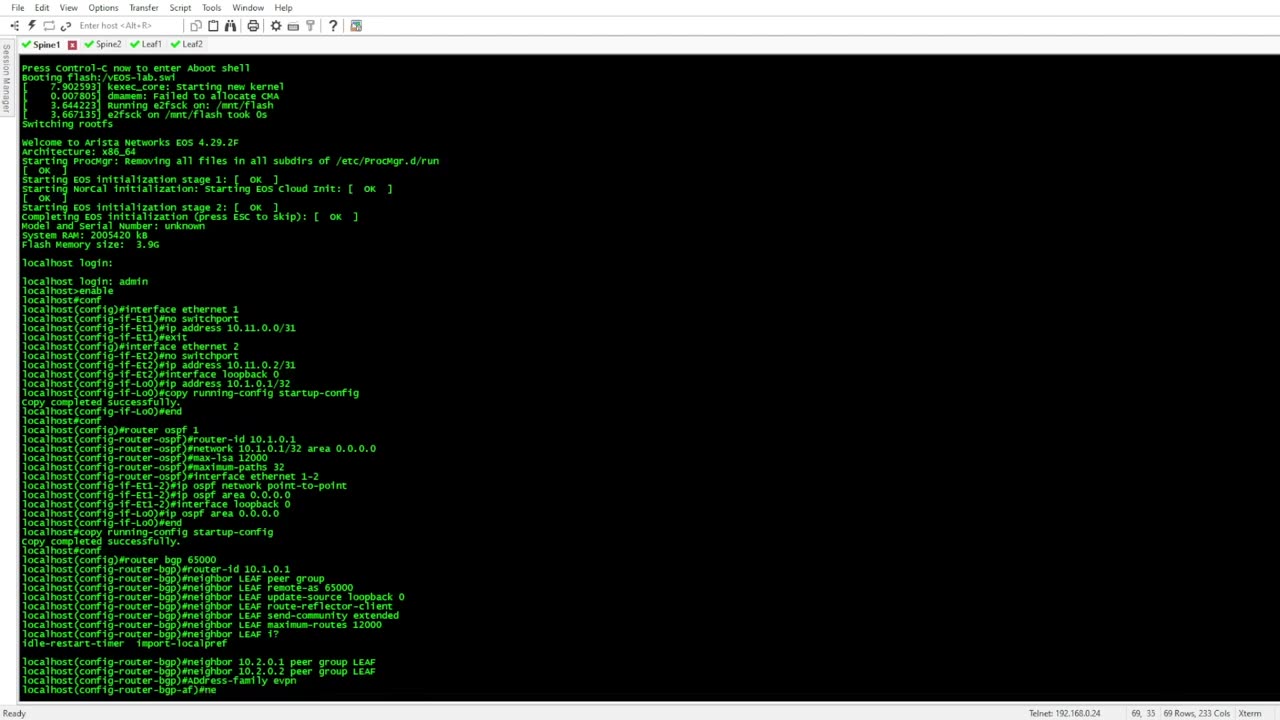Click the 'neighbor LEAF route-reflector-client' line

coord(207,606)
